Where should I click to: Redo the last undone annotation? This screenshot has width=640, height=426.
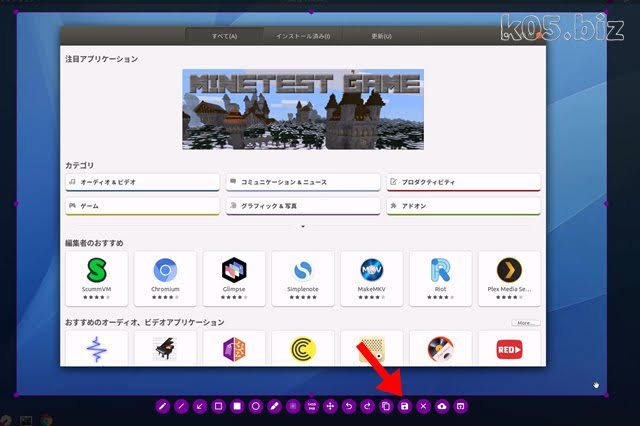click(368, 406)
